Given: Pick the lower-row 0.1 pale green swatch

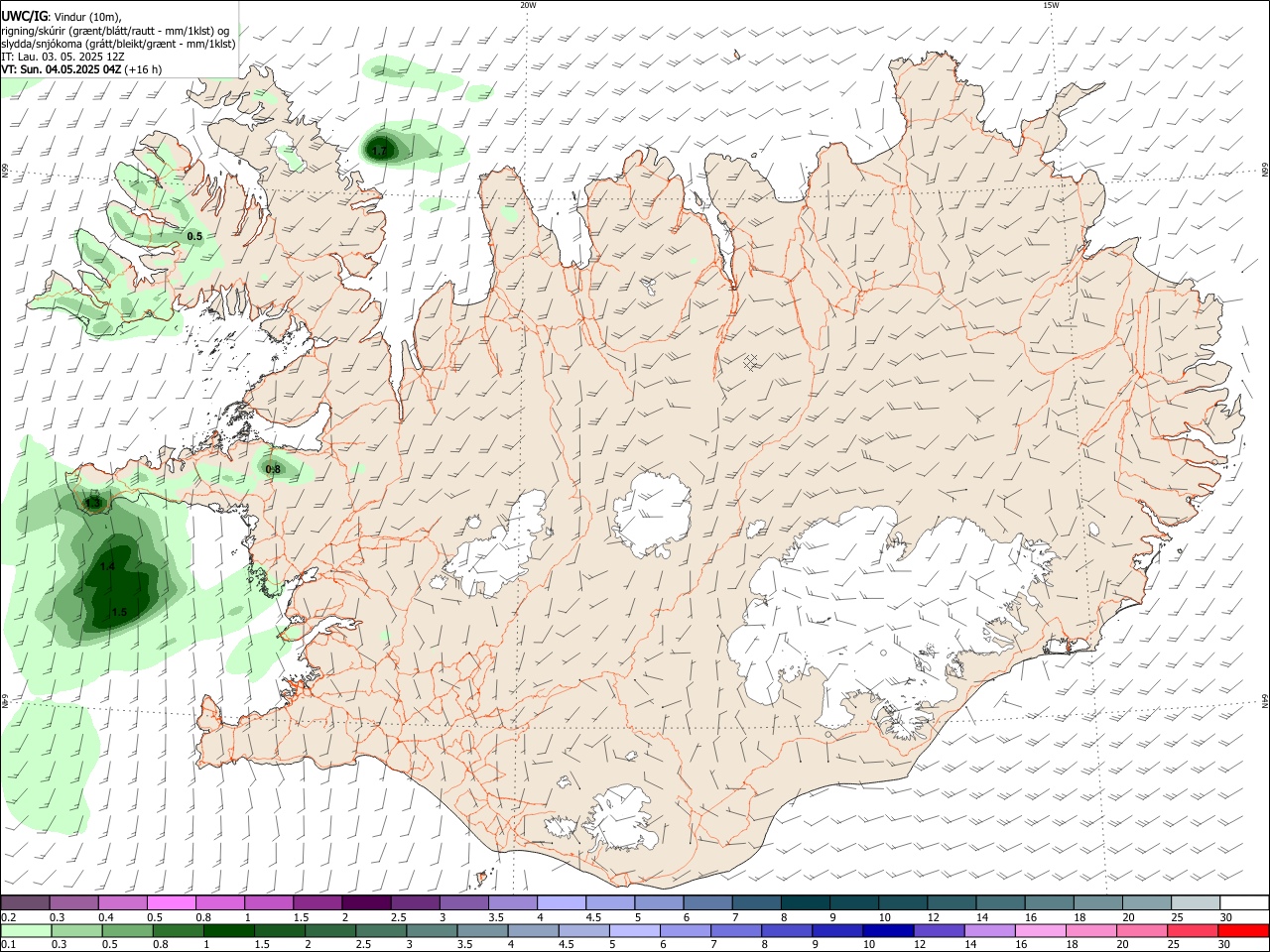Looking at the screenshot, I should coord(26,930).
